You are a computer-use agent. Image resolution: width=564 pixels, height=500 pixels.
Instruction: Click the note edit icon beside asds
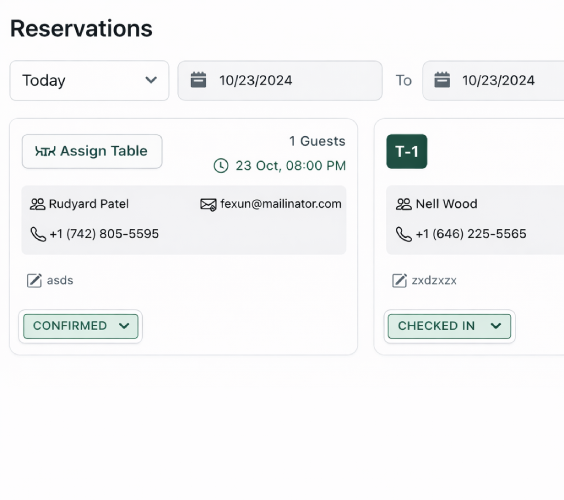point(34,281)
